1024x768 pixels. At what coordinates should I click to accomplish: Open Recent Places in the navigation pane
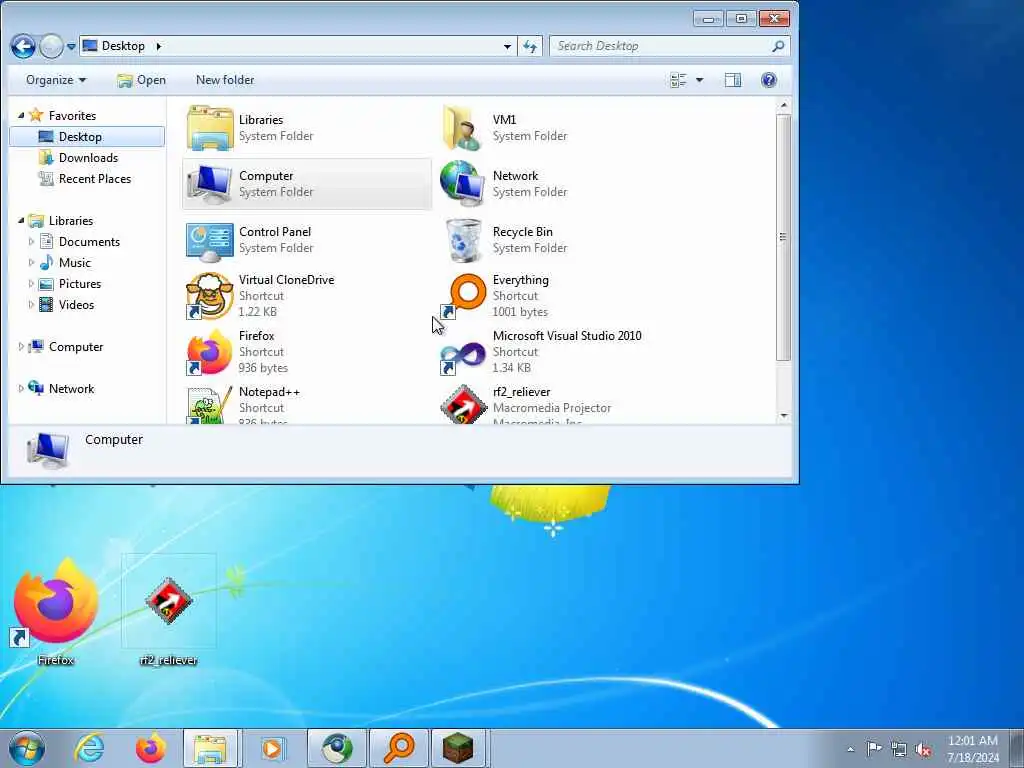tap(95, 178)
